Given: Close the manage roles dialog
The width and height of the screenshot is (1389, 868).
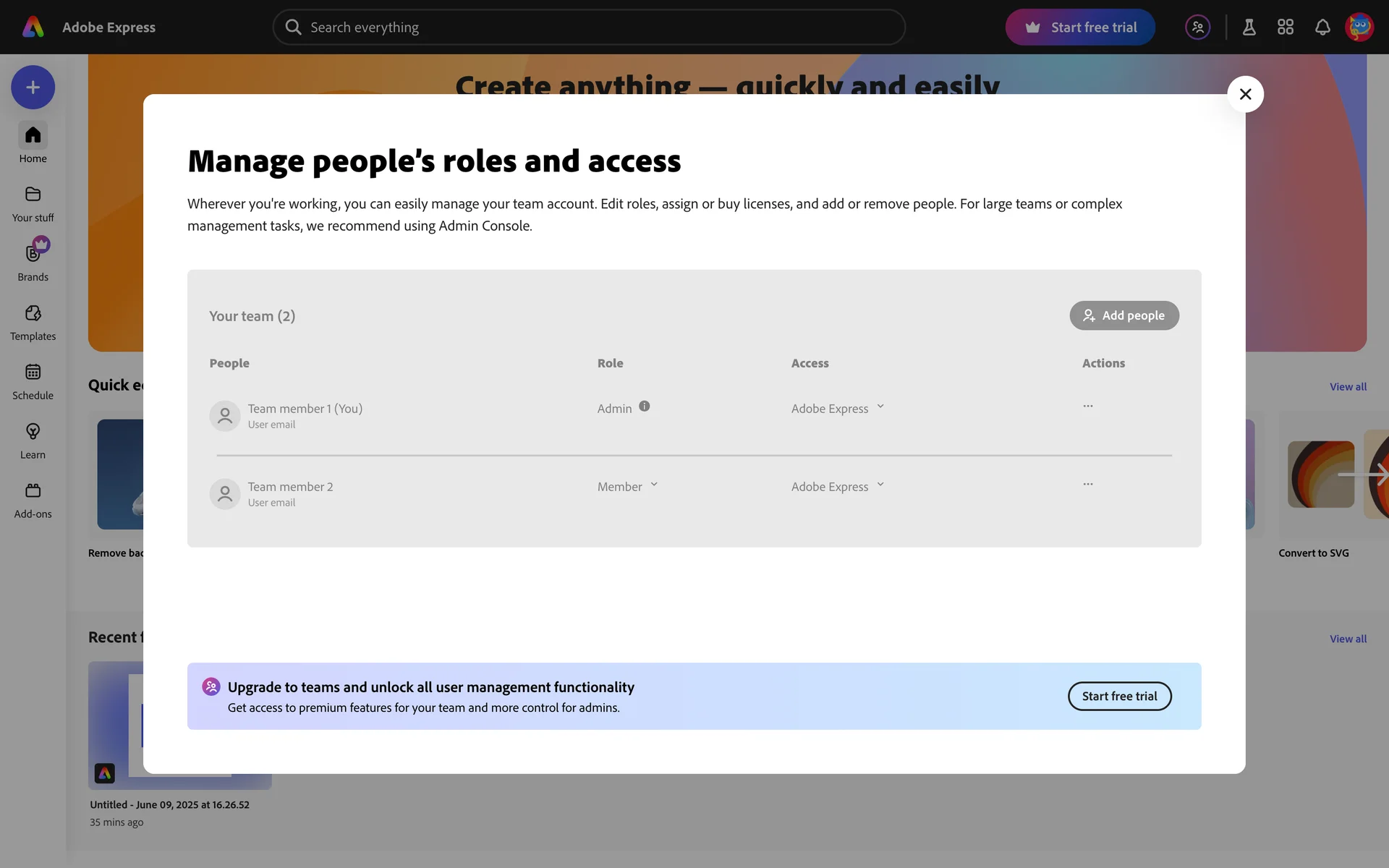Looking at the screenshot, I should pyautogui.click(x=1244, y=94).
